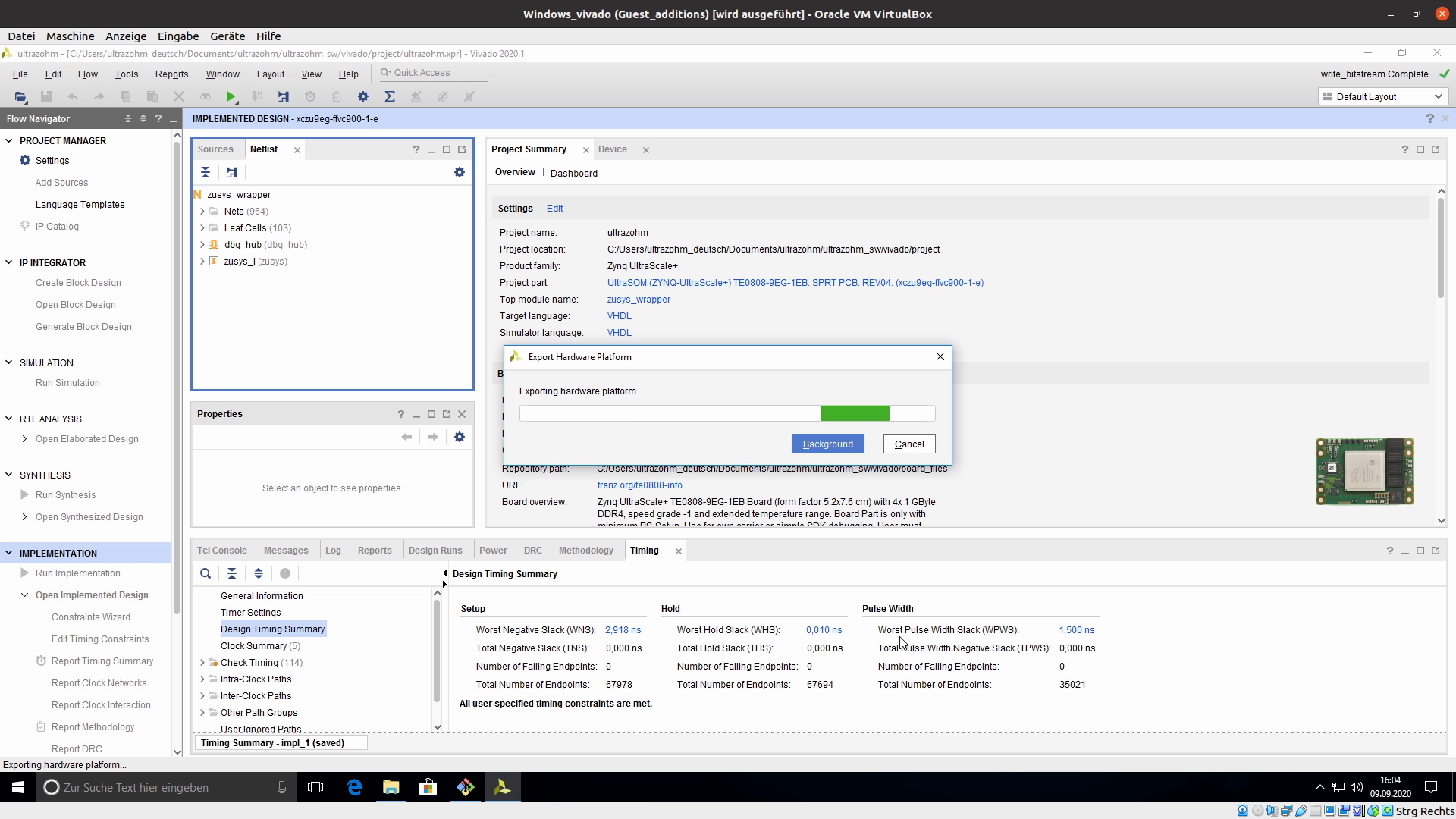The height and width of the screenshot is (819, 1456).
Task: Click the green Run flow arrow in toolbar
Action: point(231,96)
